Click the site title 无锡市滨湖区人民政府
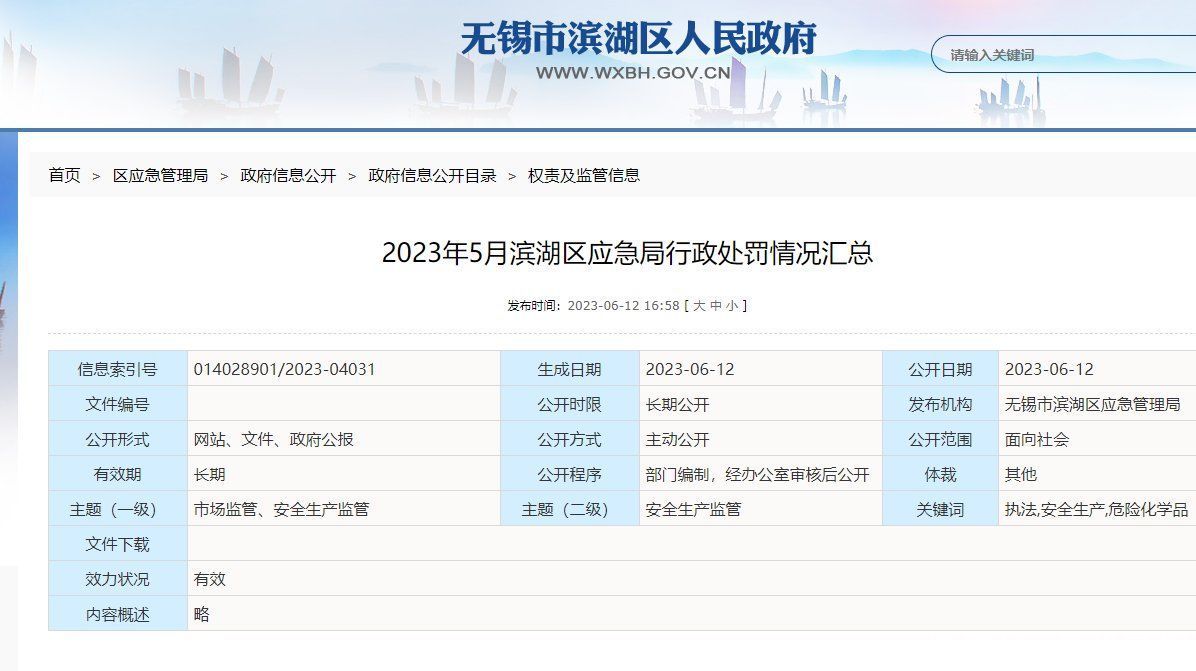The image size is (1196, 671). 638,38
